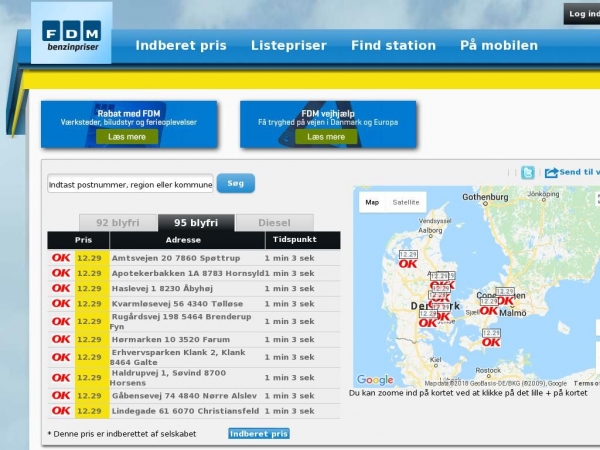The height and width of the screenshot is (450, 600).
Task: Click OK logo in Hørmarken 10 row
Action: [x=61, y=339]
